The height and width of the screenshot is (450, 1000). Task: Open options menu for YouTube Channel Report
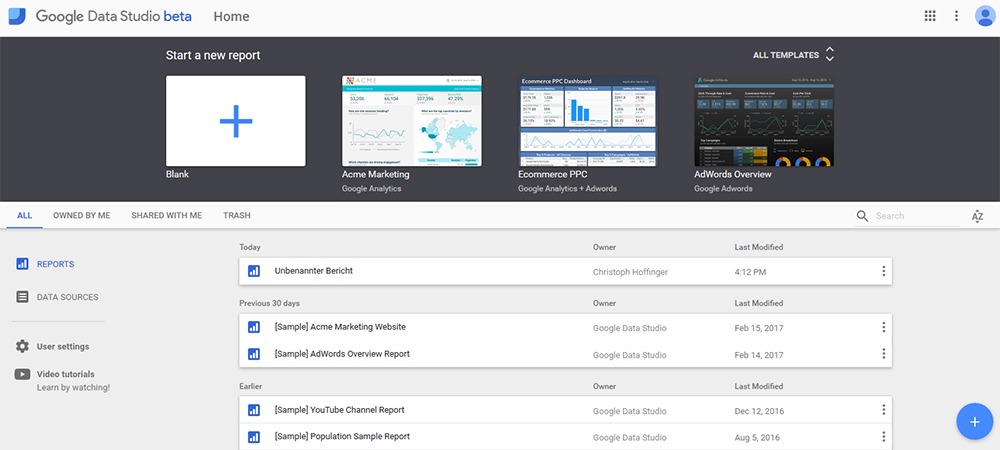(883, 410)
